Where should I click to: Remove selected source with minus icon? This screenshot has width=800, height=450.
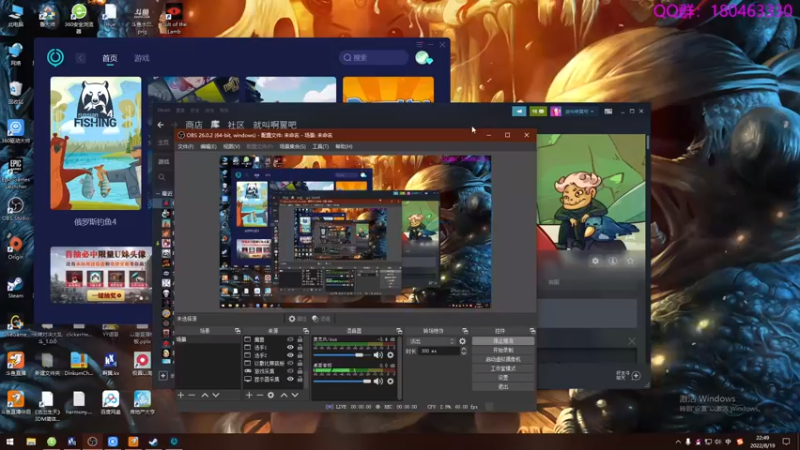coord(260,395)
